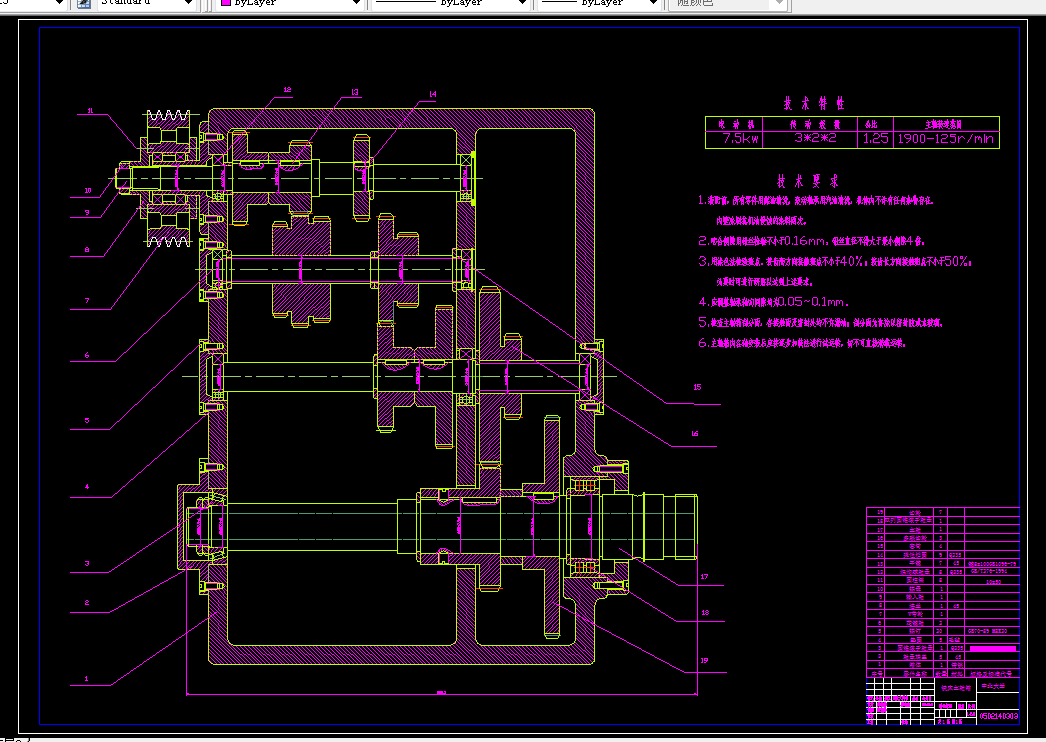Click the overall length dimension text below housing
This screenshot has height=742, width=1046.
click(441, 693)
